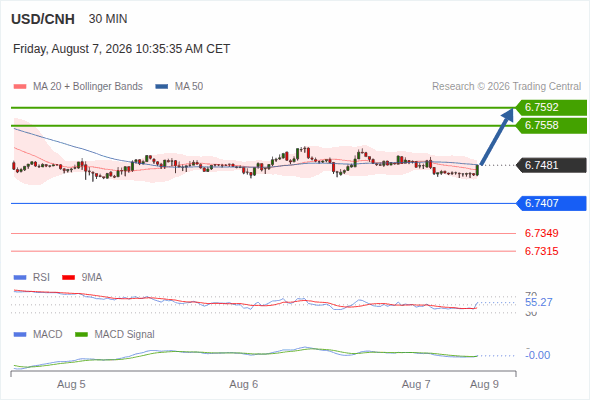Click the Aug 7 date axis label

pos(416,384)
